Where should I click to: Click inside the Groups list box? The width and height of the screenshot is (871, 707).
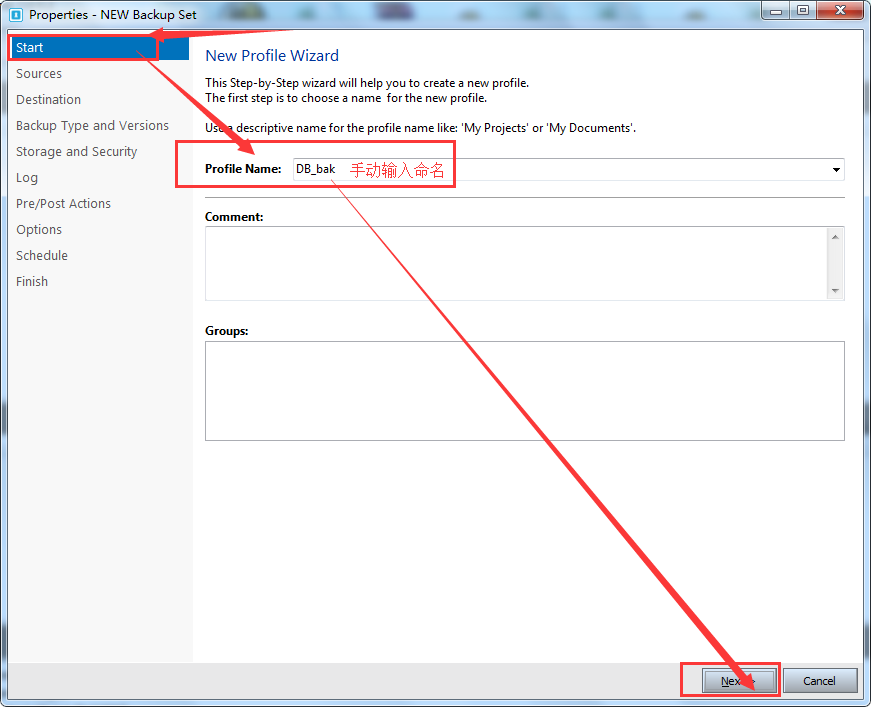pos(524,391)
